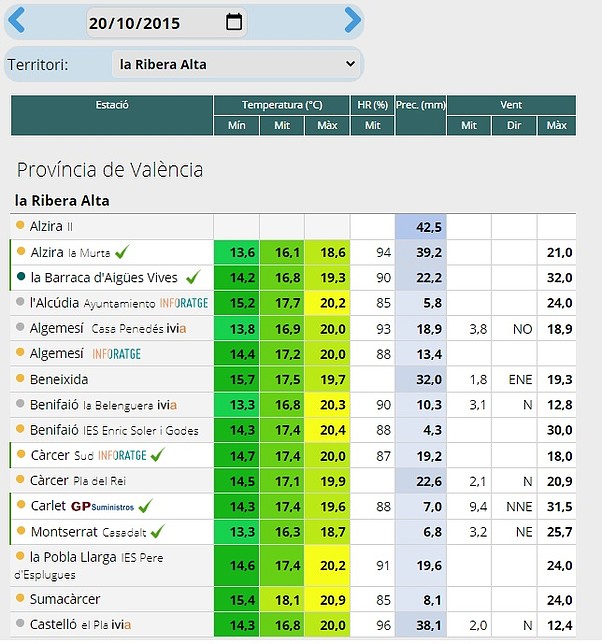Open the Territori dropdown showing la Ribera Alta
Screen dimensions: 602x644
pyautogui.click(x=237, y=64)
